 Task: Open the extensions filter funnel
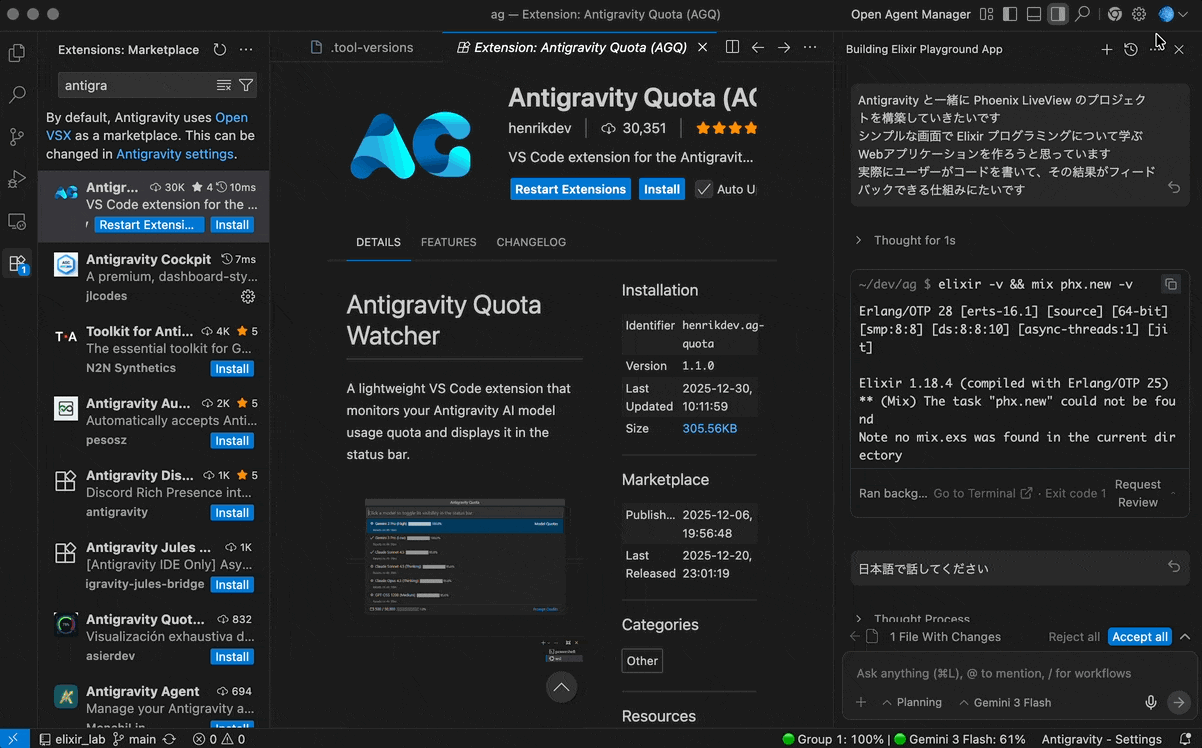pyautogui.click(x=246, y=86)
